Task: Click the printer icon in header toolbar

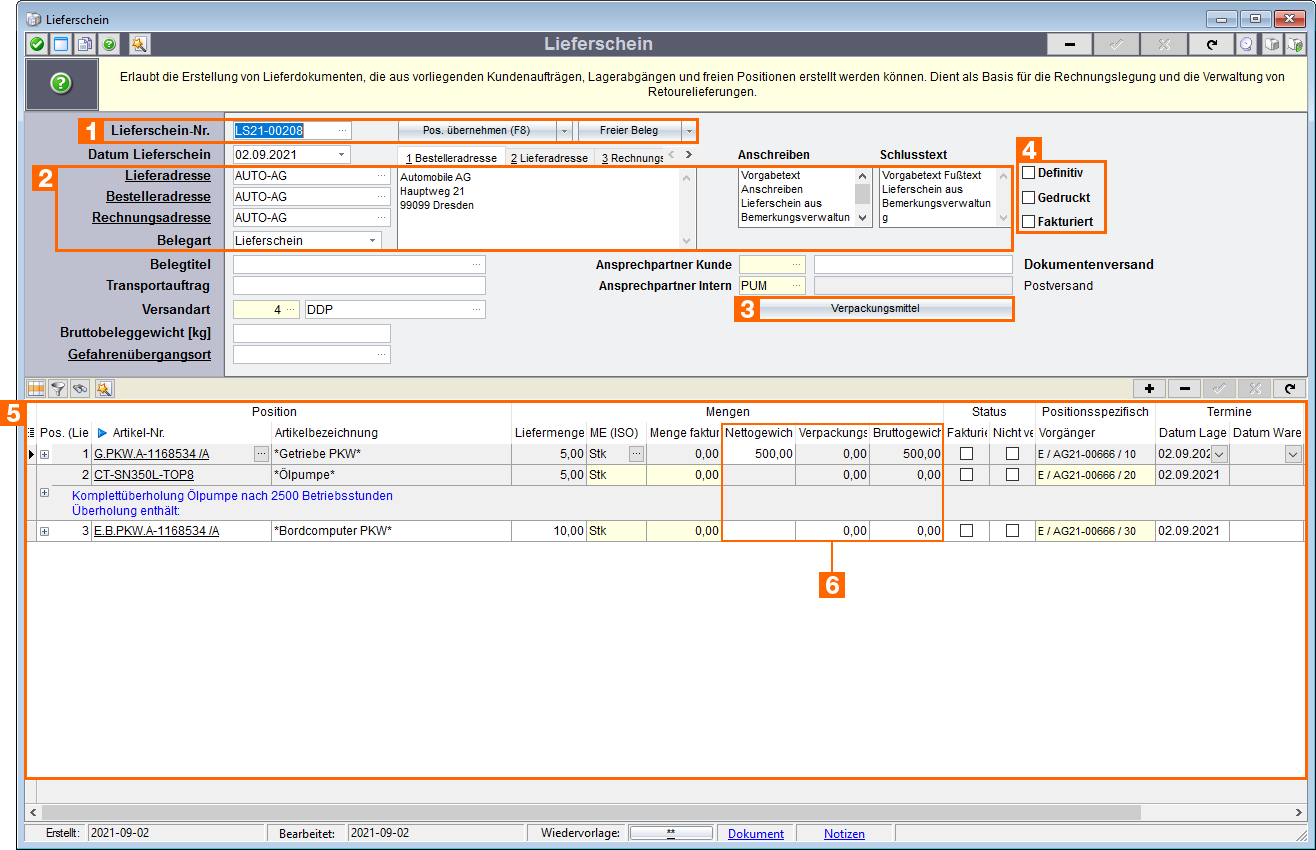Action: click(x=1271, y=44)
